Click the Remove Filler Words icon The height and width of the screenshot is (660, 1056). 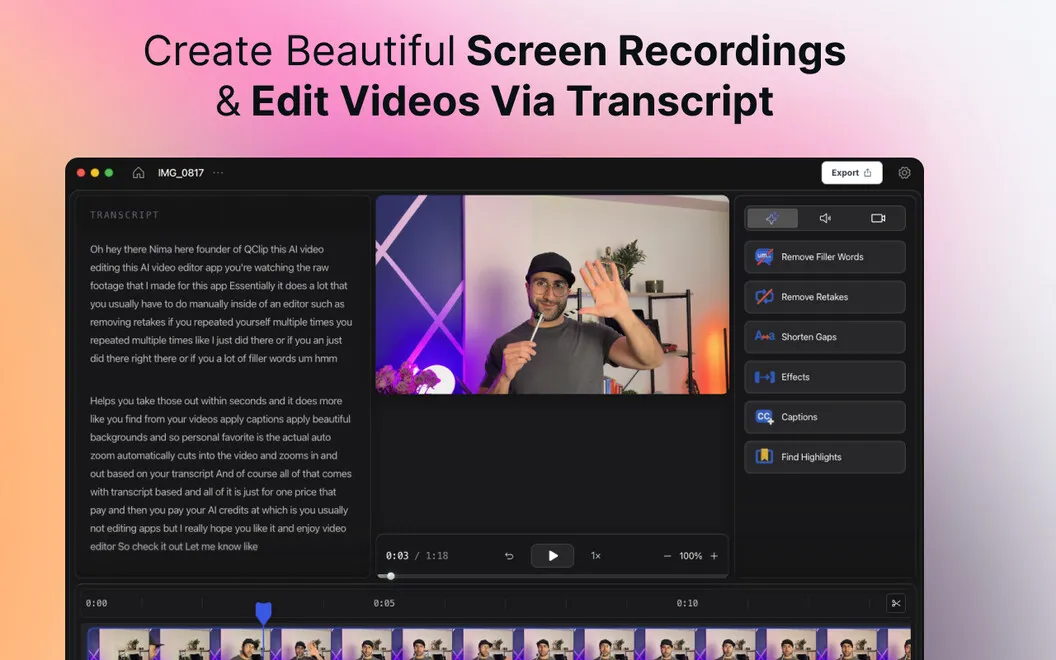click(x=764, y=257)
